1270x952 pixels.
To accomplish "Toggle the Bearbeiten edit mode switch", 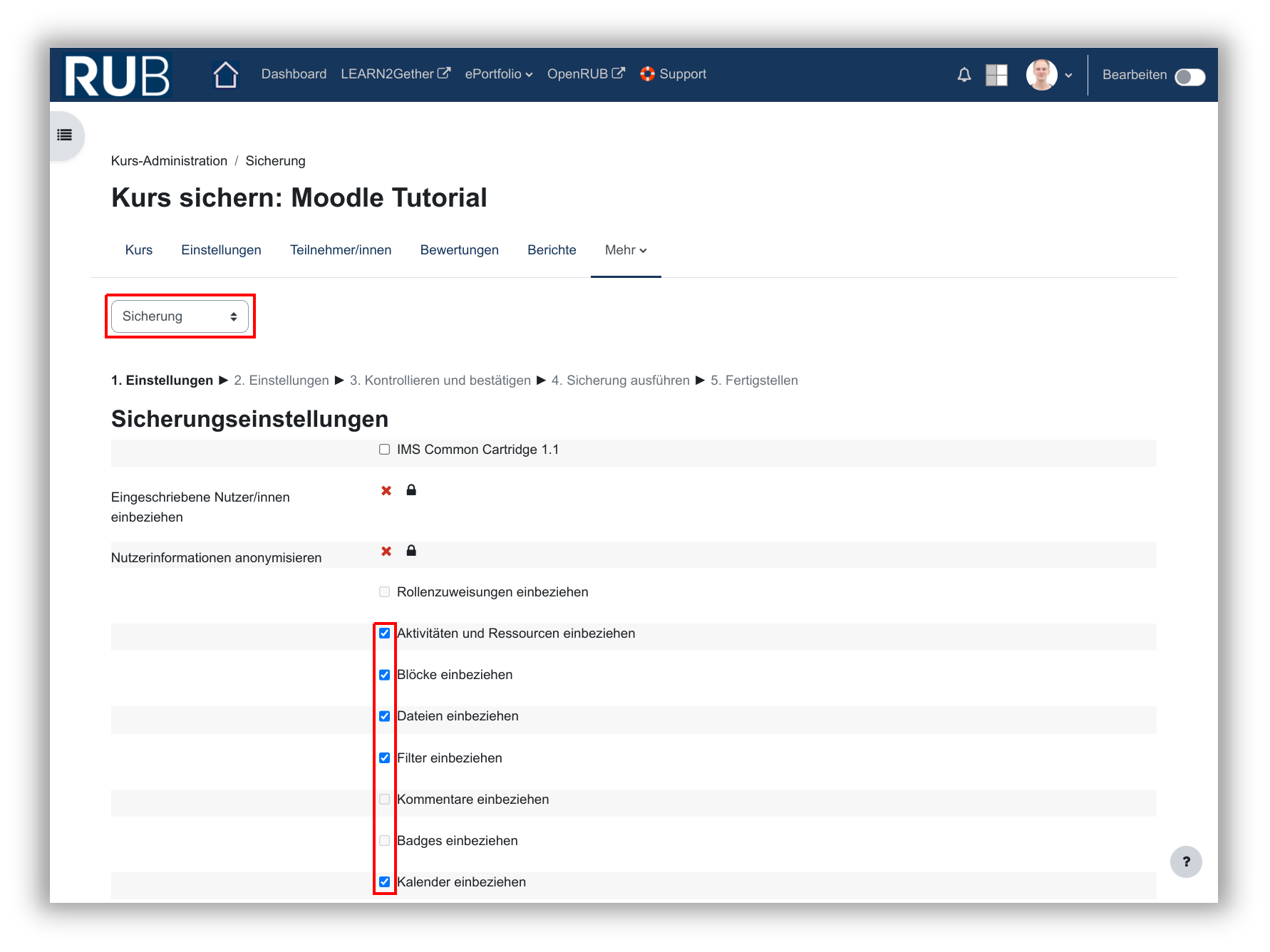I will [1189, 76].
